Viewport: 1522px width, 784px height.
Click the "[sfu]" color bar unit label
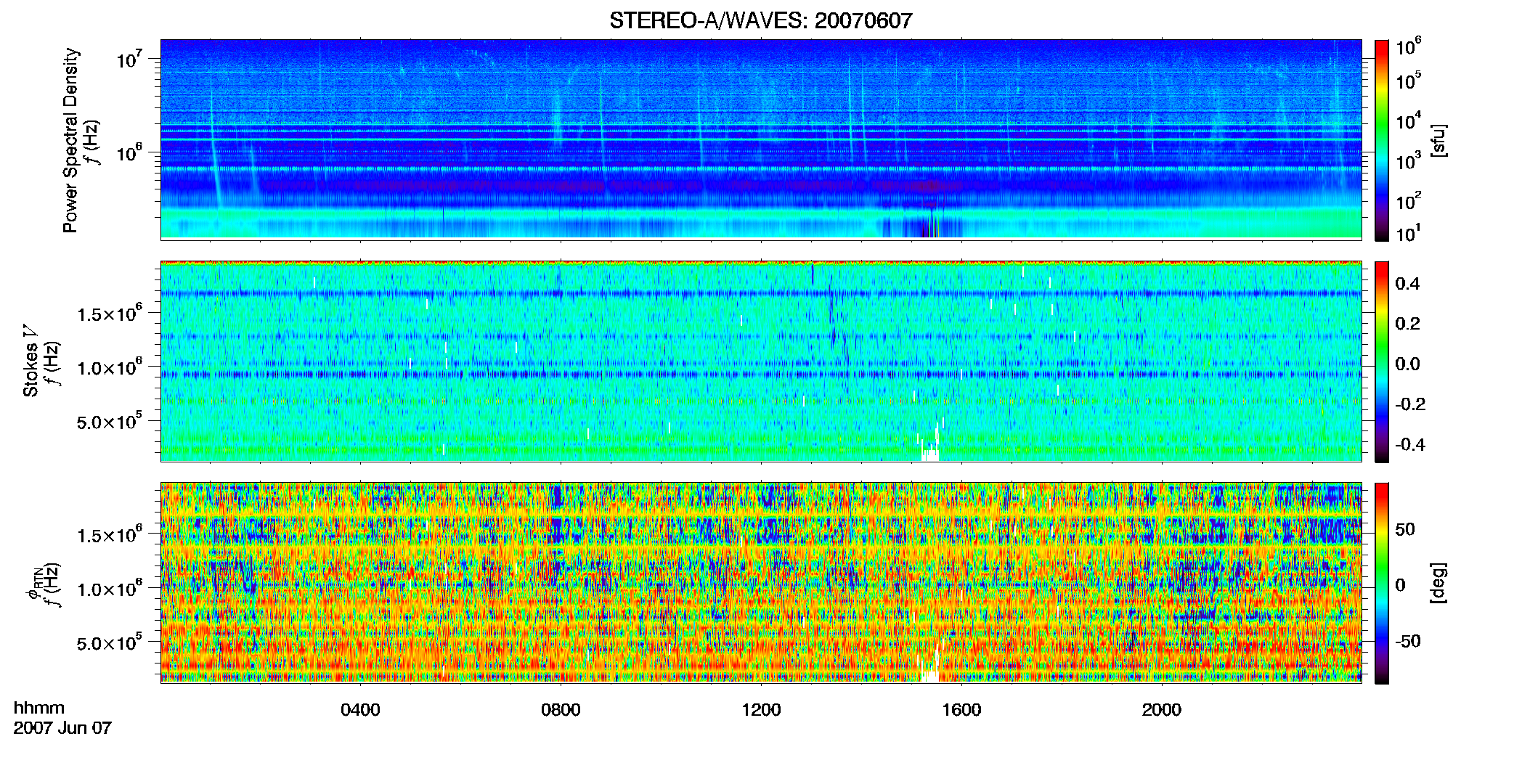coord(1438,140)
